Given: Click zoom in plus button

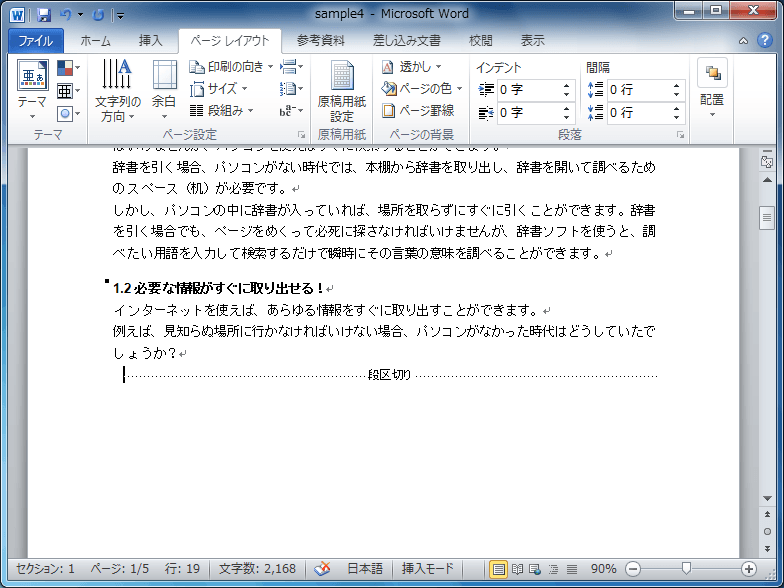Looking at the screenshot, I should click(x=748, y=569).
